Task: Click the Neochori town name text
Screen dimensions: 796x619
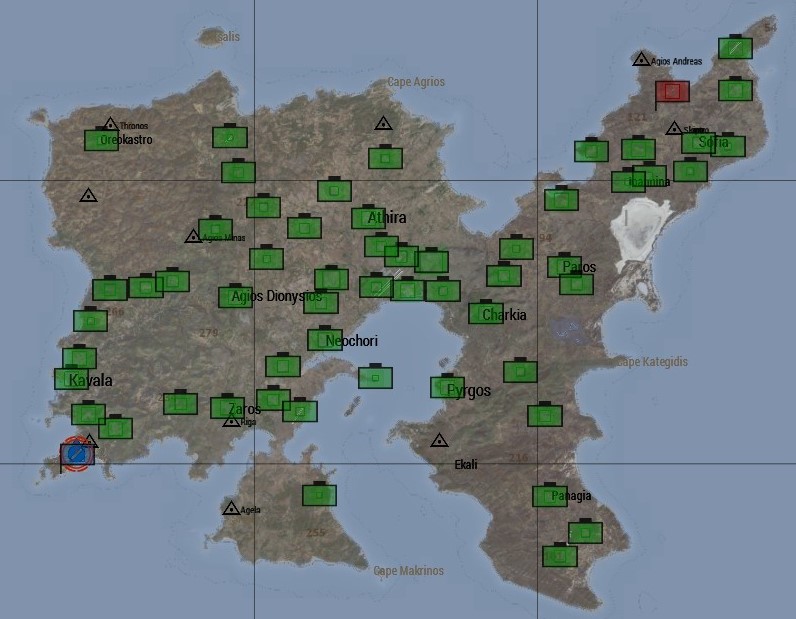Action: click(x=351, y=341)
